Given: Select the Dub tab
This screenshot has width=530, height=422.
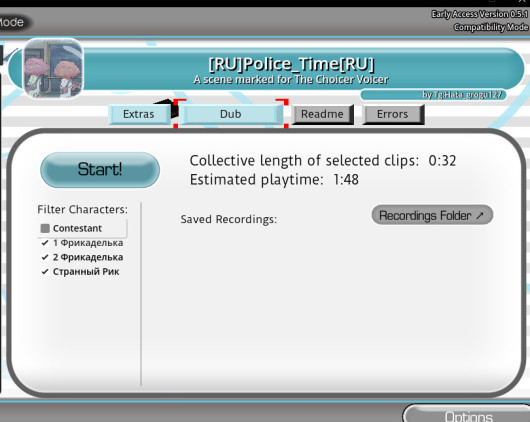Looking at the screenshot, I should pyautogui.click(x=231, y=114).
